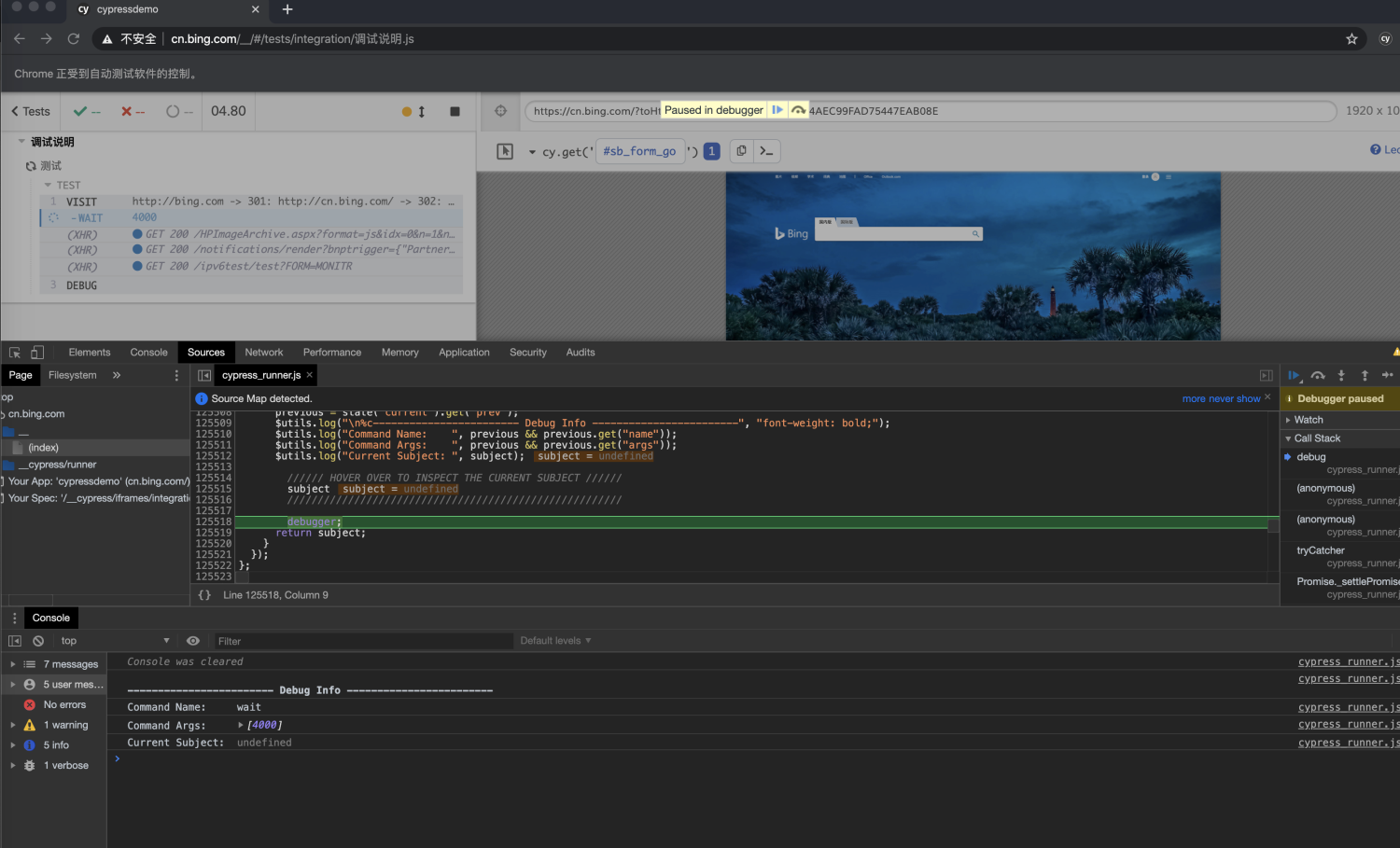This screenshot has width=1400, height=848.
Task: Open the Audits tab
Action: click(x=581, y=353)
